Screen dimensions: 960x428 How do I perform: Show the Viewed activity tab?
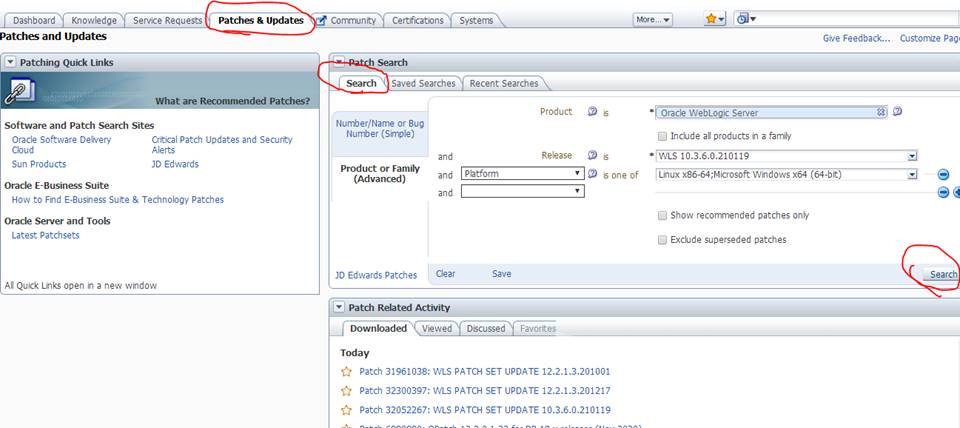click(x=437, y=328)
